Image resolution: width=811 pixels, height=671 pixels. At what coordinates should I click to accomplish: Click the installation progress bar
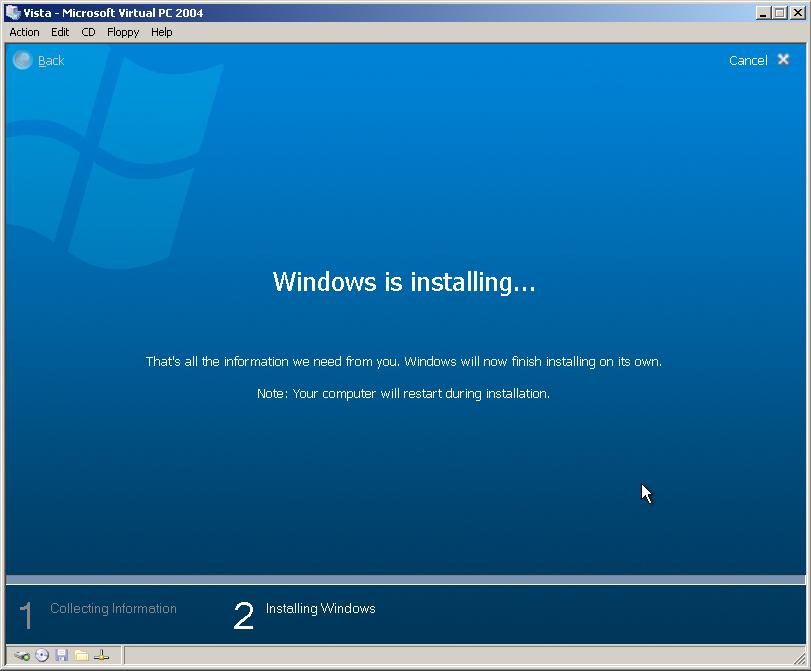point(406,579)
